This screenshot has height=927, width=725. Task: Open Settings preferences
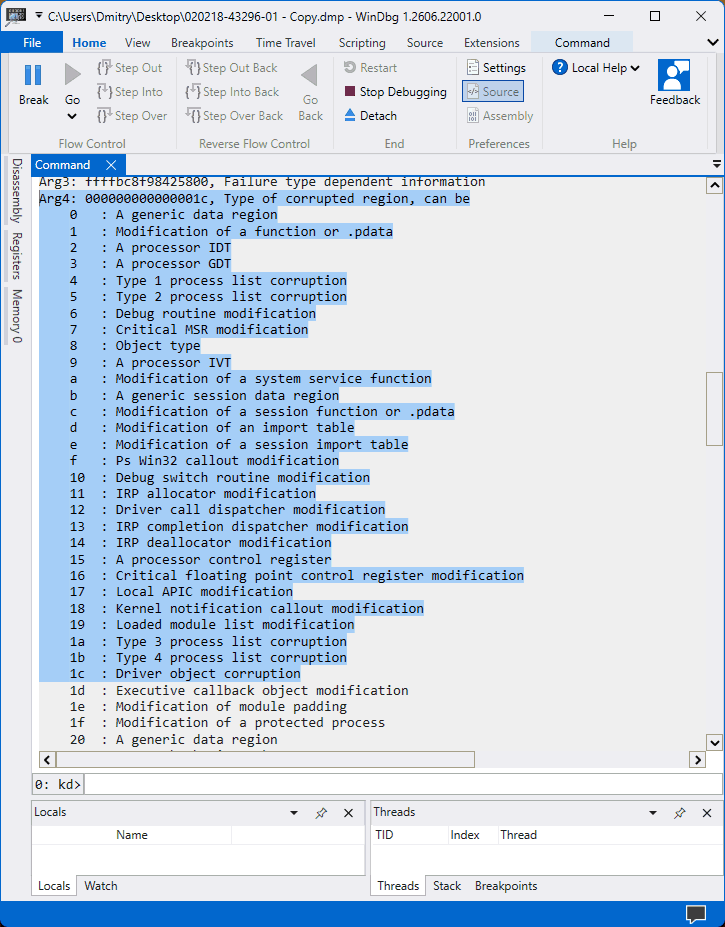[x=496, y=68]
